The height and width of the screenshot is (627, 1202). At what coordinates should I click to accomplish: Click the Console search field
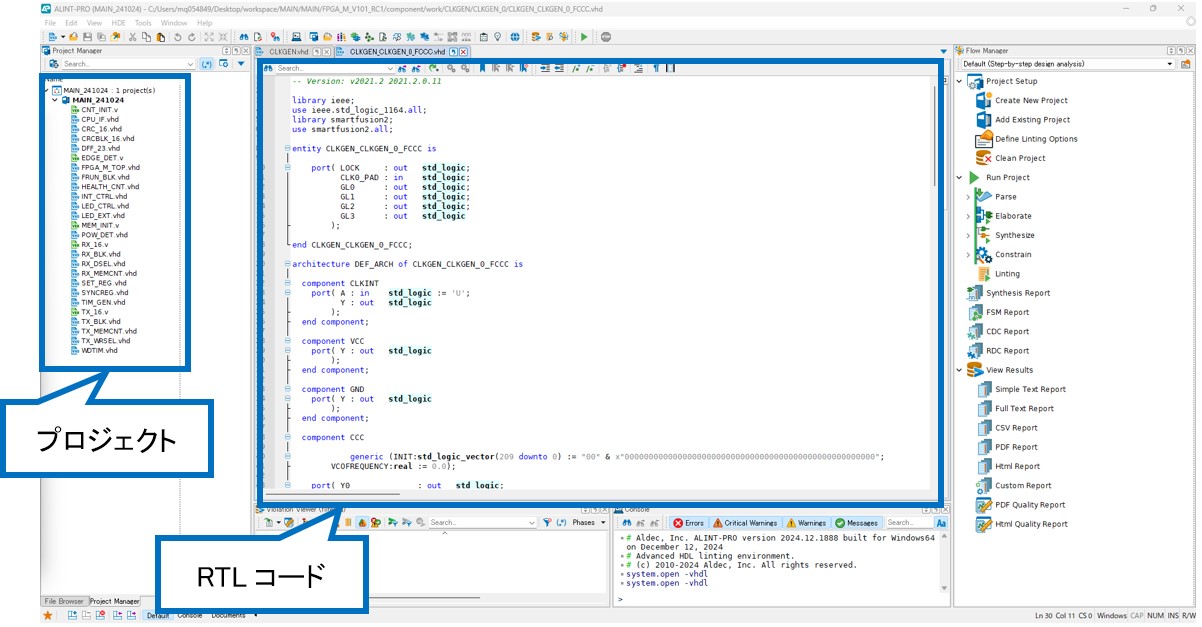[x=909, y=522]
